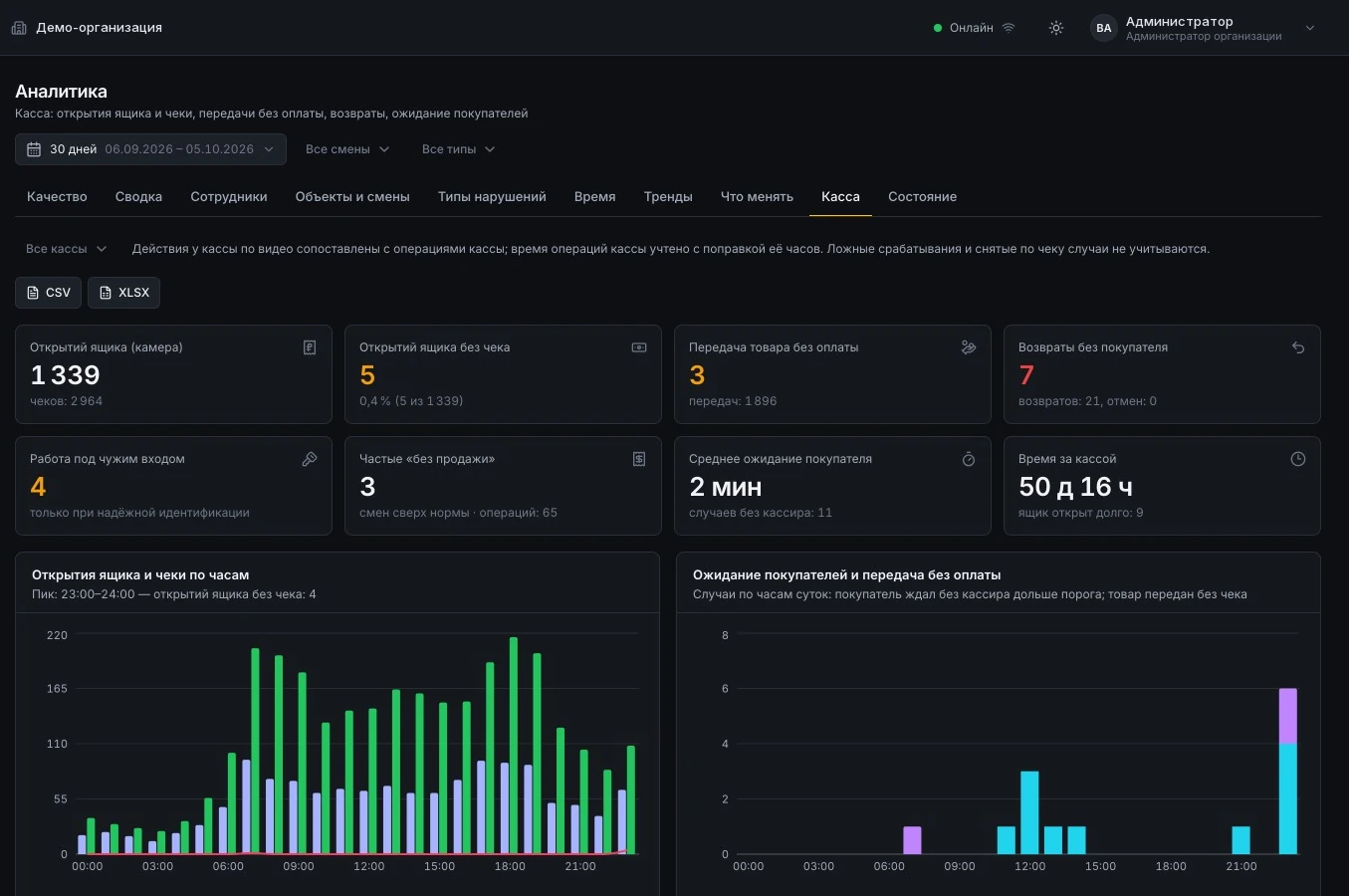Click the purple bar near 06:00 in the waiting chart
The height and width of the screenshot is (896, 1349).
(912, 840)
